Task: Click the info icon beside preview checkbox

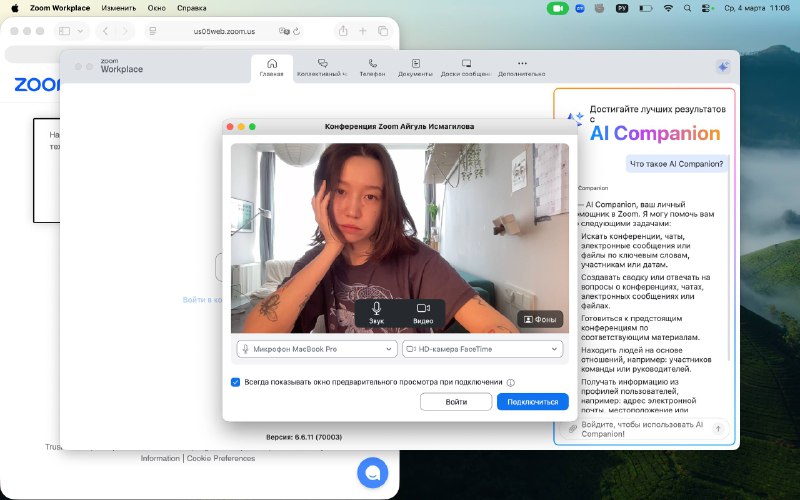Action: pos(511,382)
